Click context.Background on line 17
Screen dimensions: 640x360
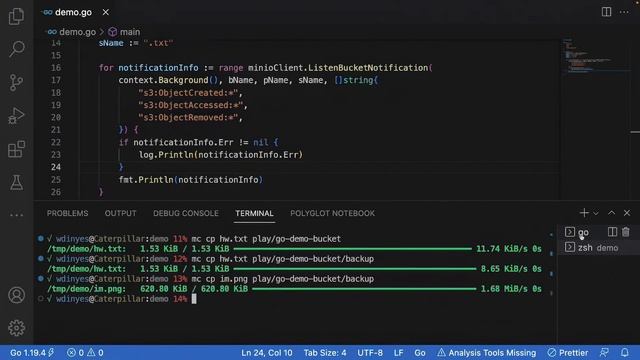(163, 80)
